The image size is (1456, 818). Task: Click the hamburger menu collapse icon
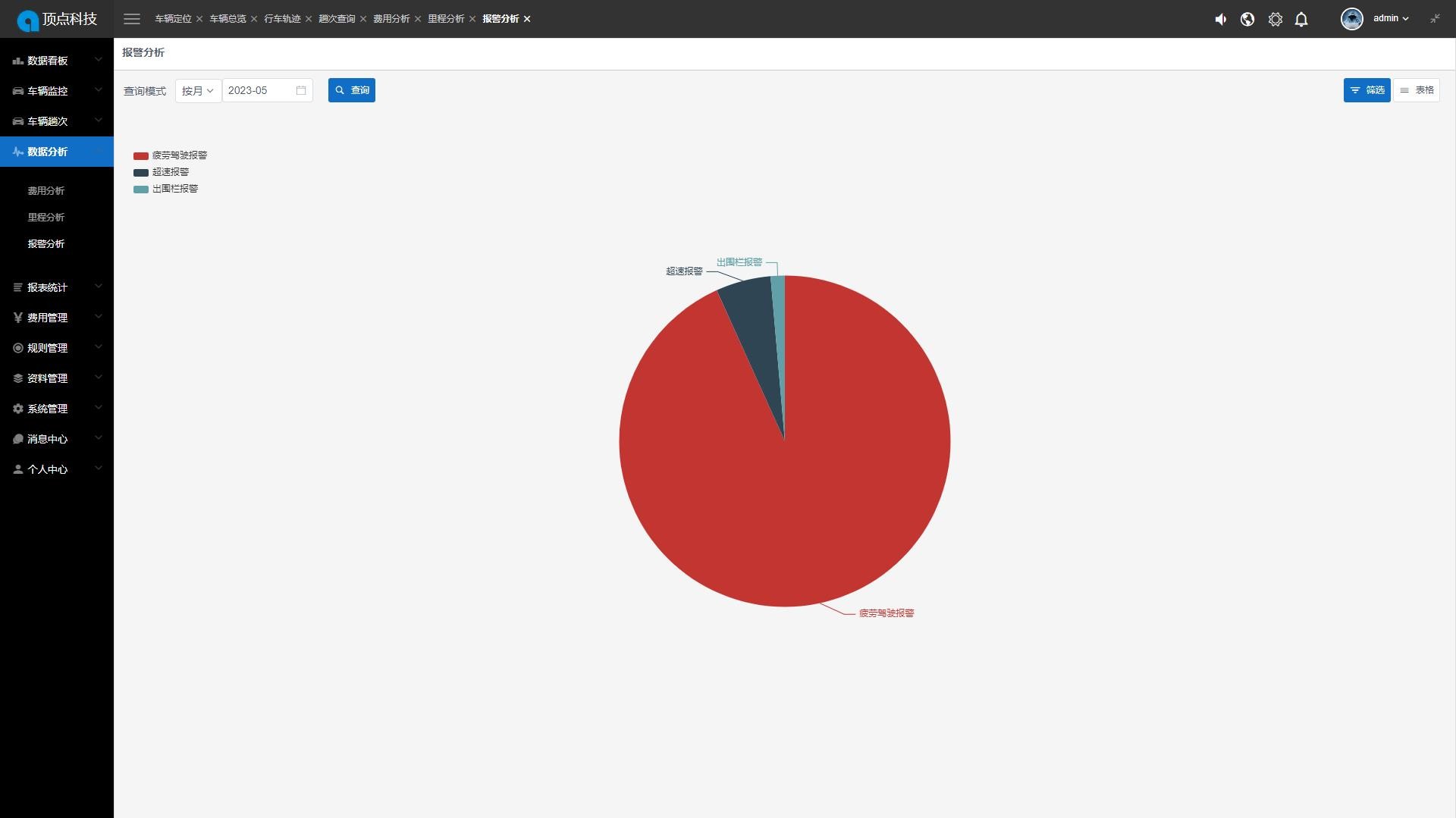click(132, 19)
